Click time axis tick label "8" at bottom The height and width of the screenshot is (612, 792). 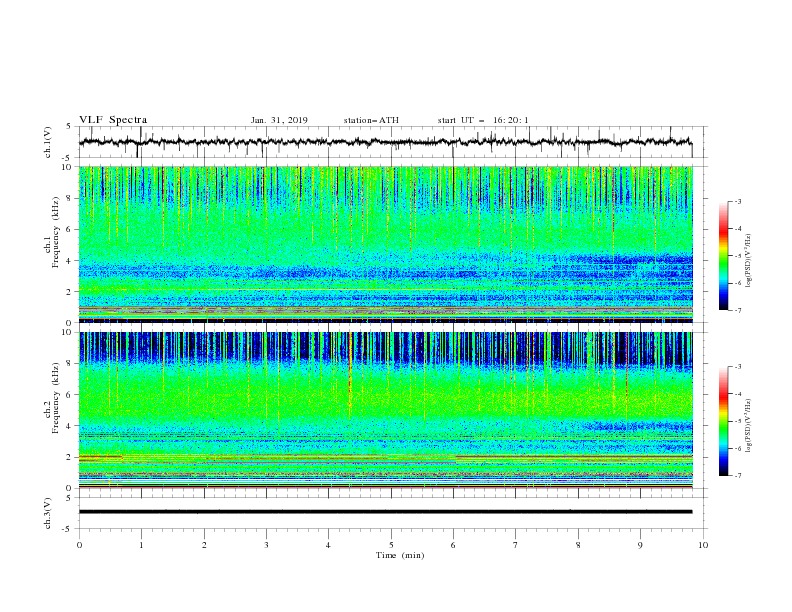click(578, 545)
